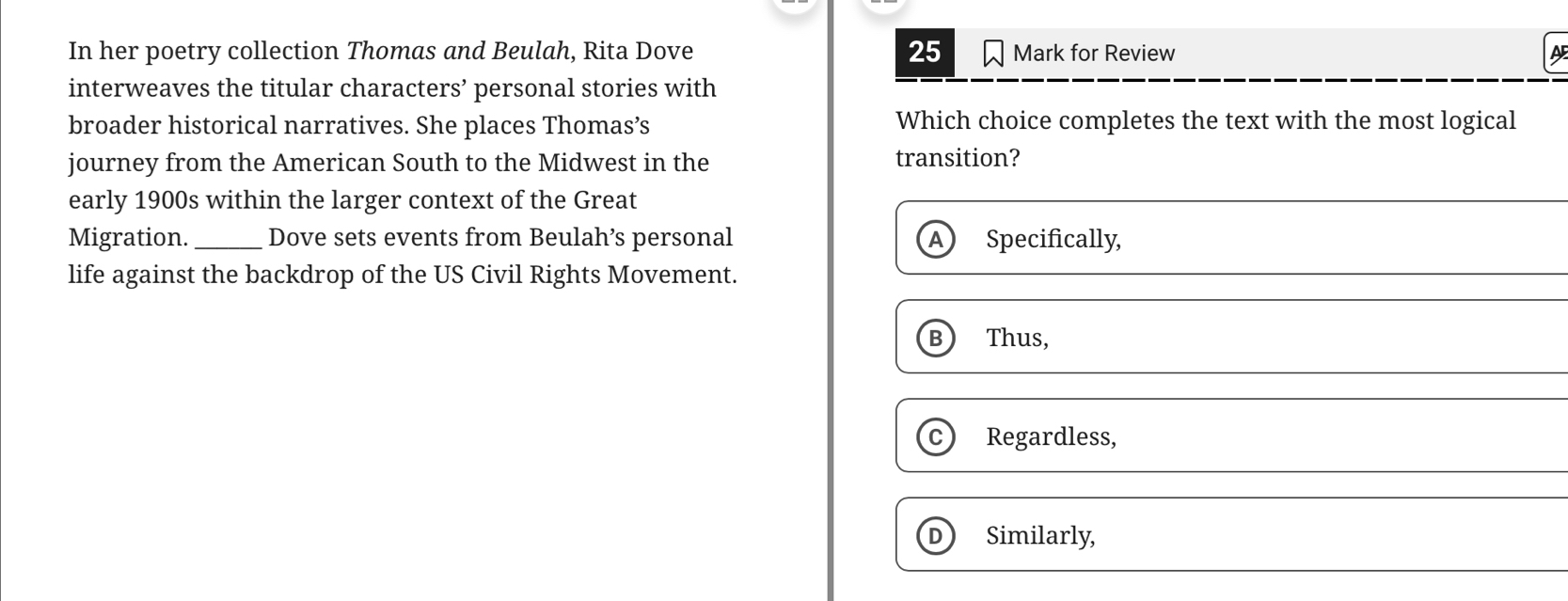Click the word "Migration." in the passage

point(128,238)
